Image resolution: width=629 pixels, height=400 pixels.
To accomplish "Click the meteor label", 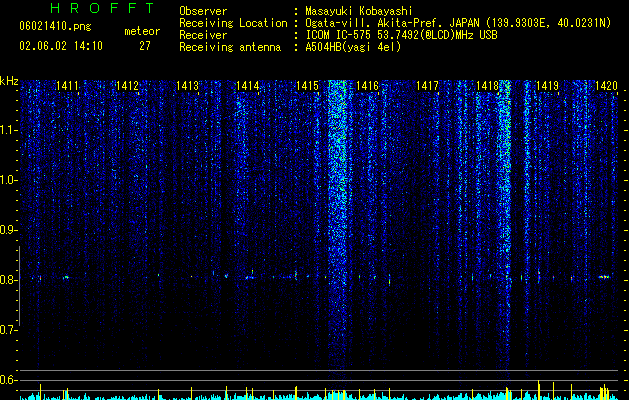I will click(142, 31).
